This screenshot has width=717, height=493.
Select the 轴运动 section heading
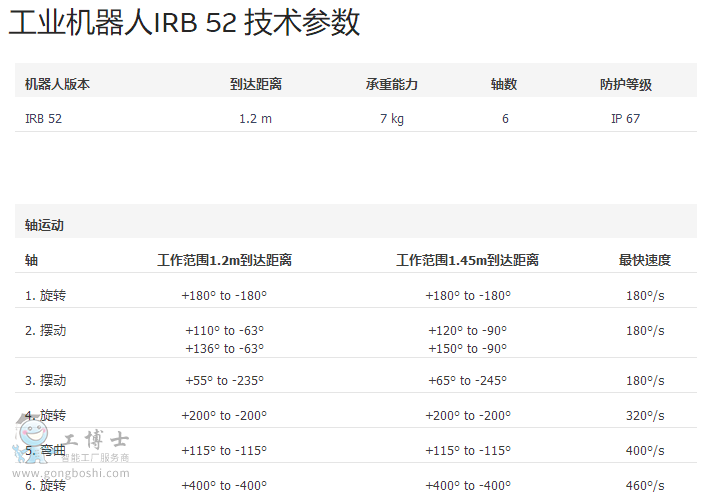tap(44, 225)
